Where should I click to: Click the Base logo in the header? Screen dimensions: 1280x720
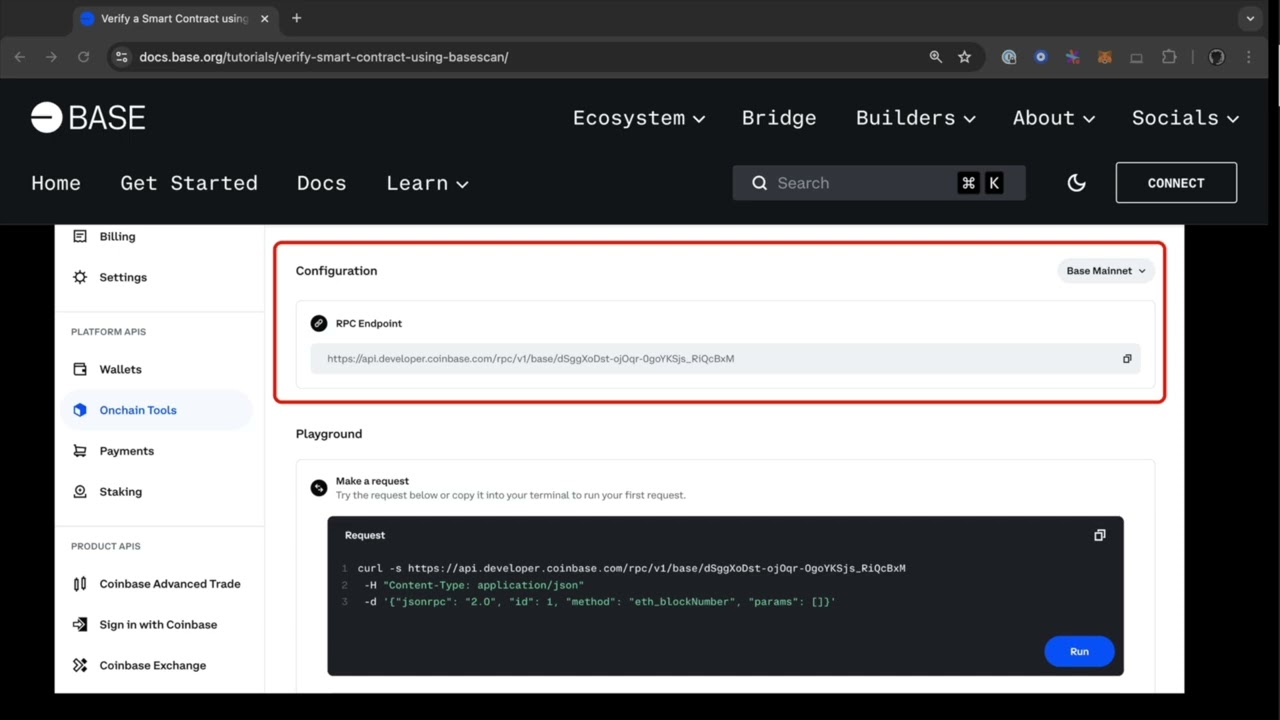(88, 117)
